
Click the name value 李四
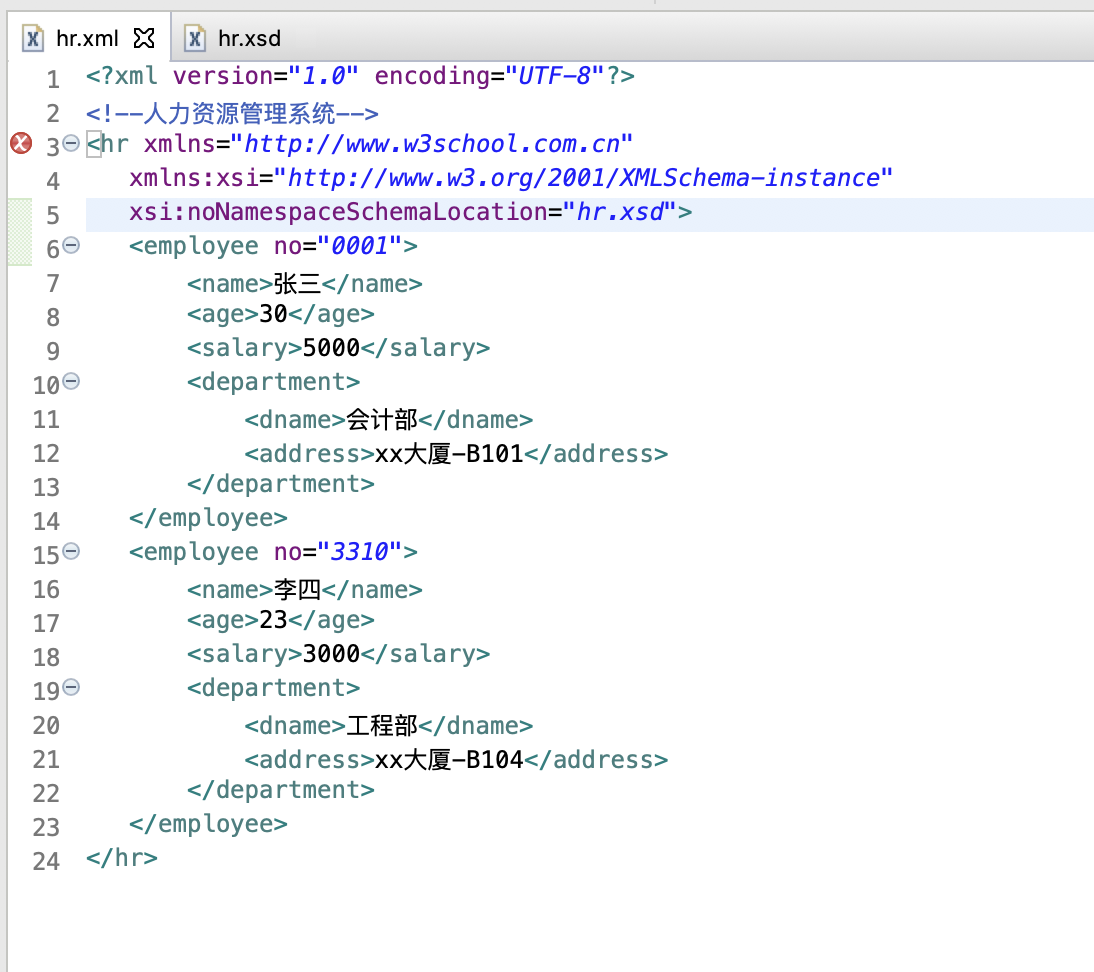[x=297, y=590]
